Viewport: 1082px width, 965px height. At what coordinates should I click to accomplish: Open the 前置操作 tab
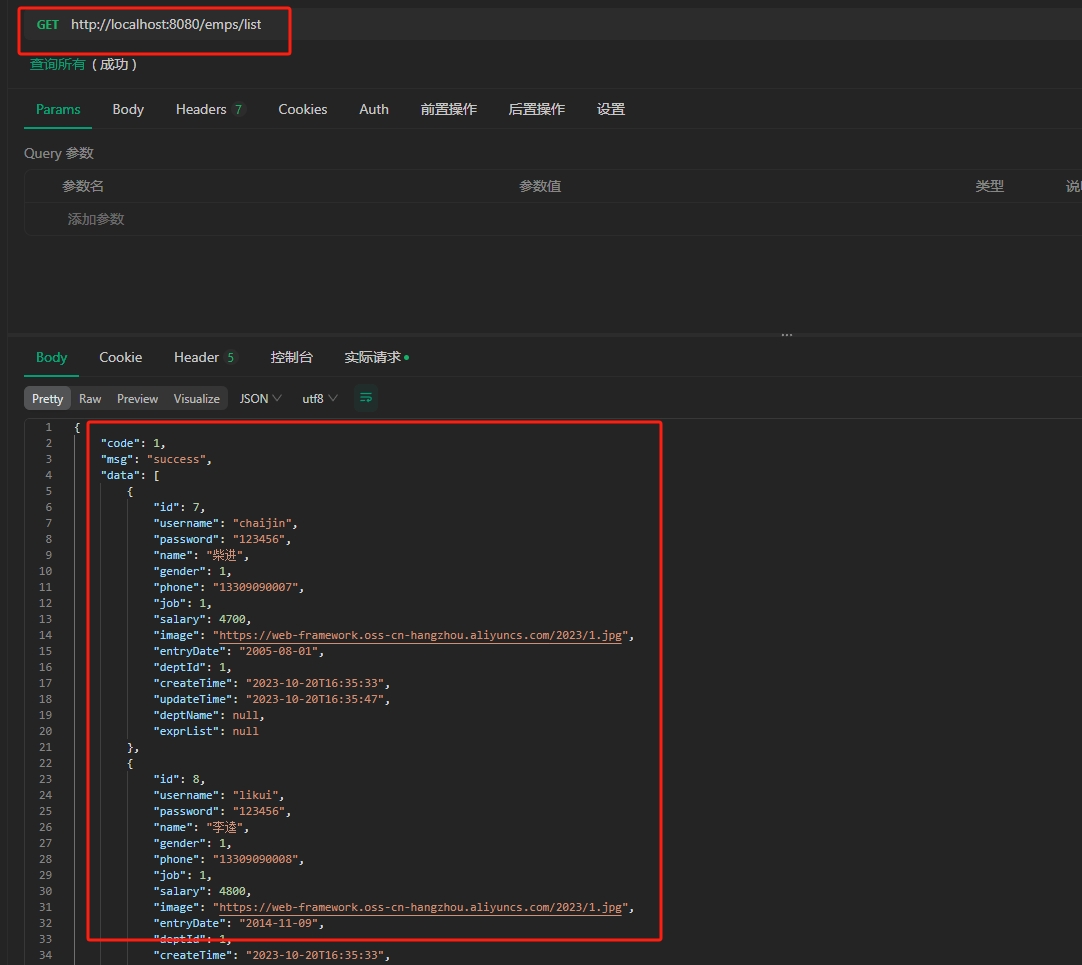[448, 110]
